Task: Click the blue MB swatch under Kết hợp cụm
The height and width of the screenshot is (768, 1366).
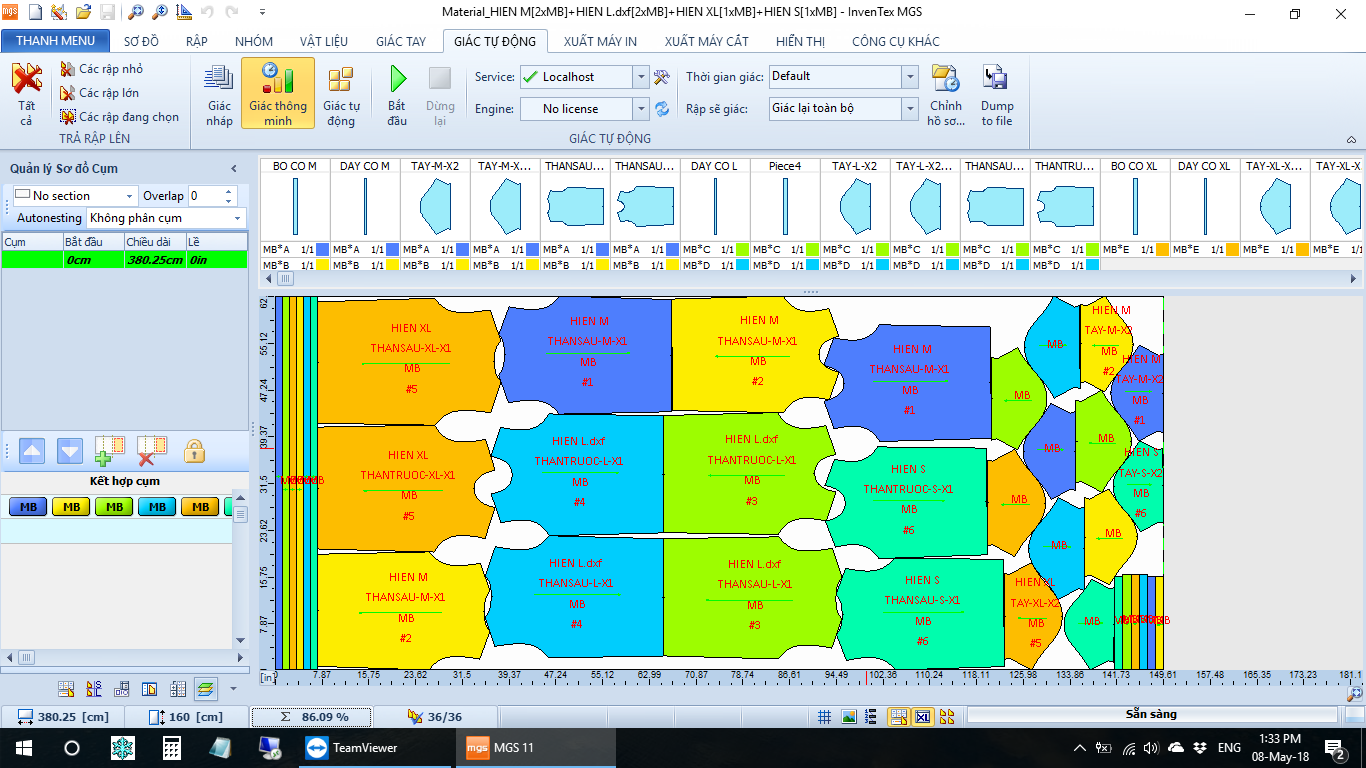Action: 28,507
